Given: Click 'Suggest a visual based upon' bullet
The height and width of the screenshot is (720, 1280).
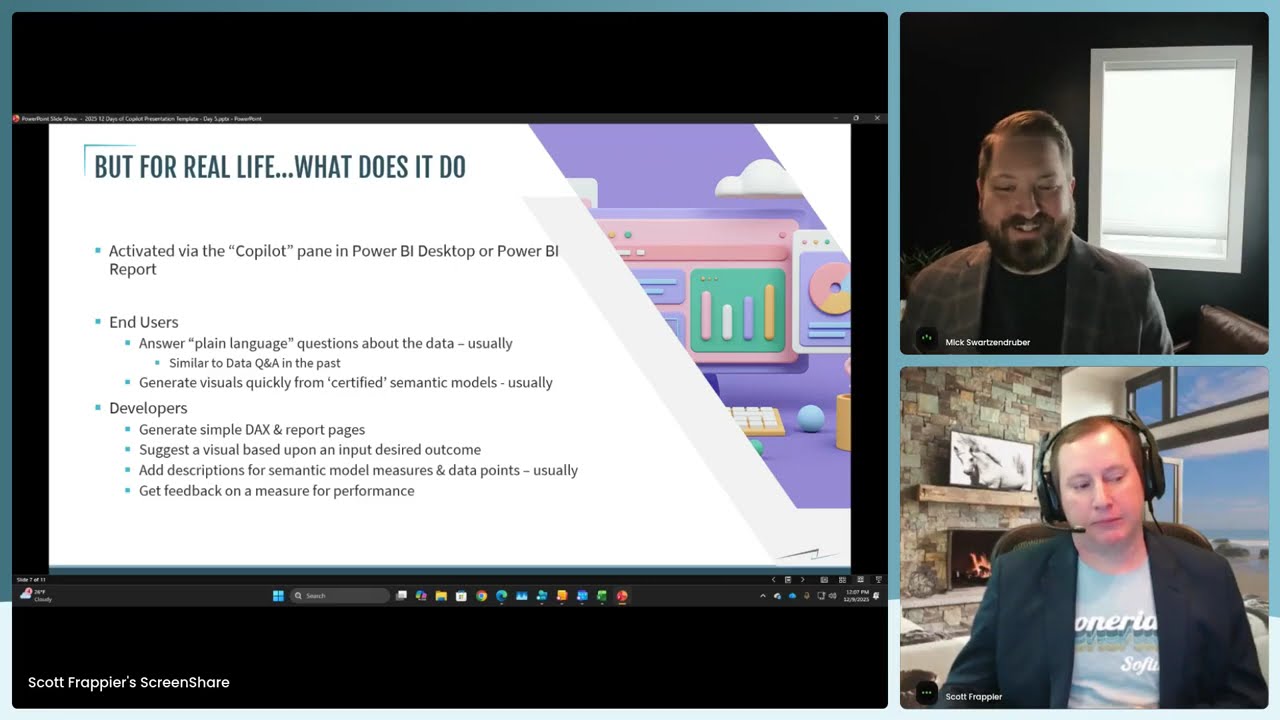Looking at the screenshot, I should 310,450.
